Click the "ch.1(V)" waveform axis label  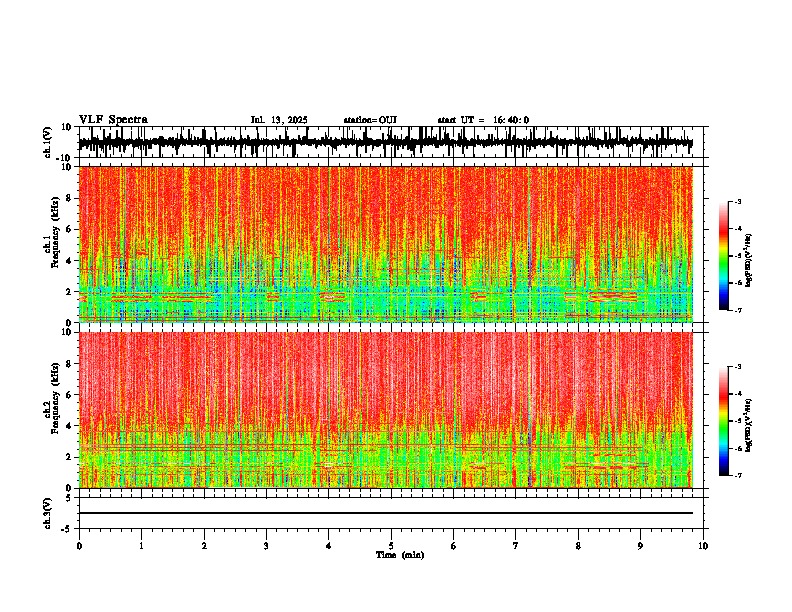pos(48,142)
